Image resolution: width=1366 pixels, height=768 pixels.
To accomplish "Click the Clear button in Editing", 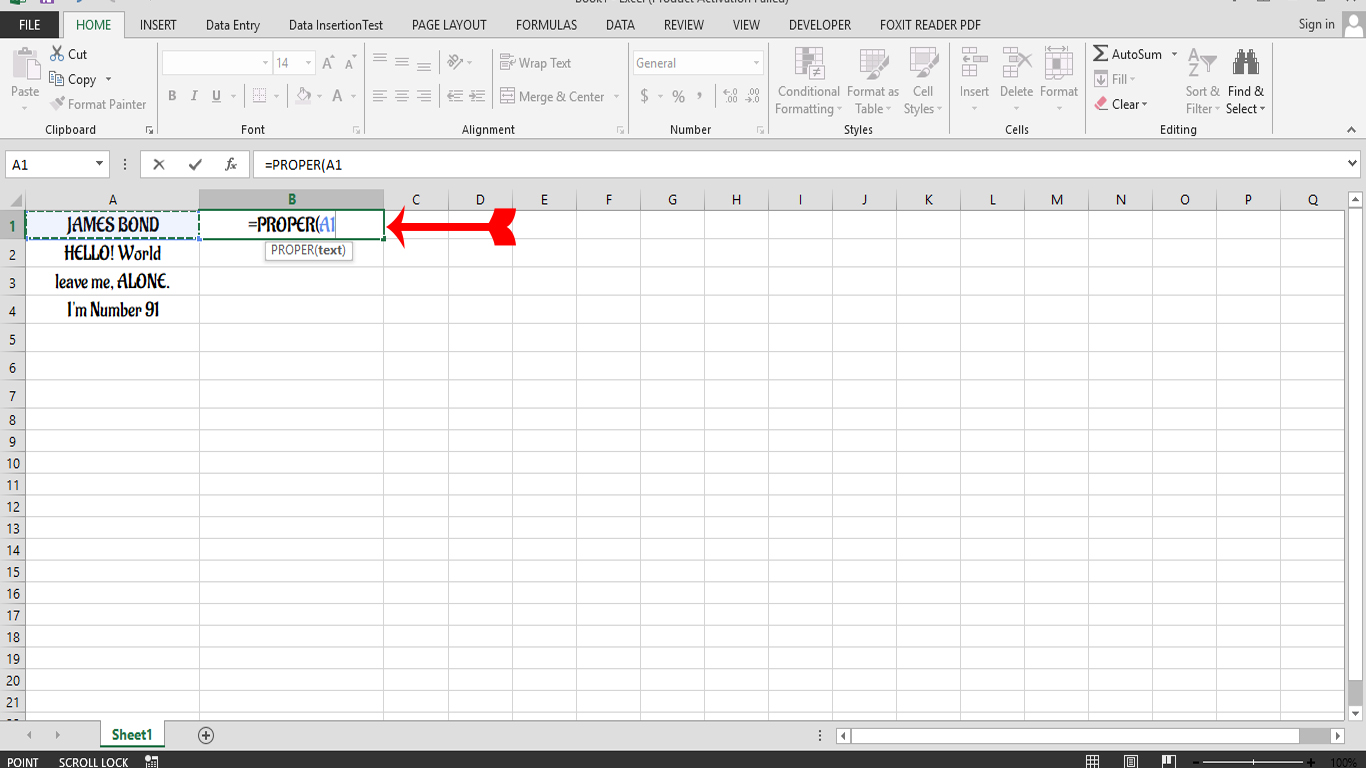I will click(x=1119, y=104).
